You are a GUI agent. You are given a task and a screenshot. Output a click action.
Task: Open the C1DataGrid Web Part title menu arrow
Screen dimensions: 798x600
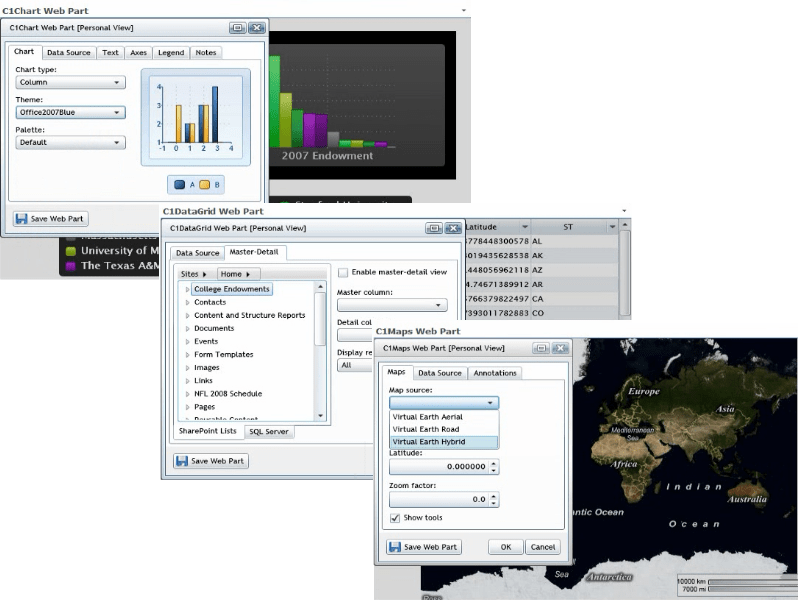624,211
